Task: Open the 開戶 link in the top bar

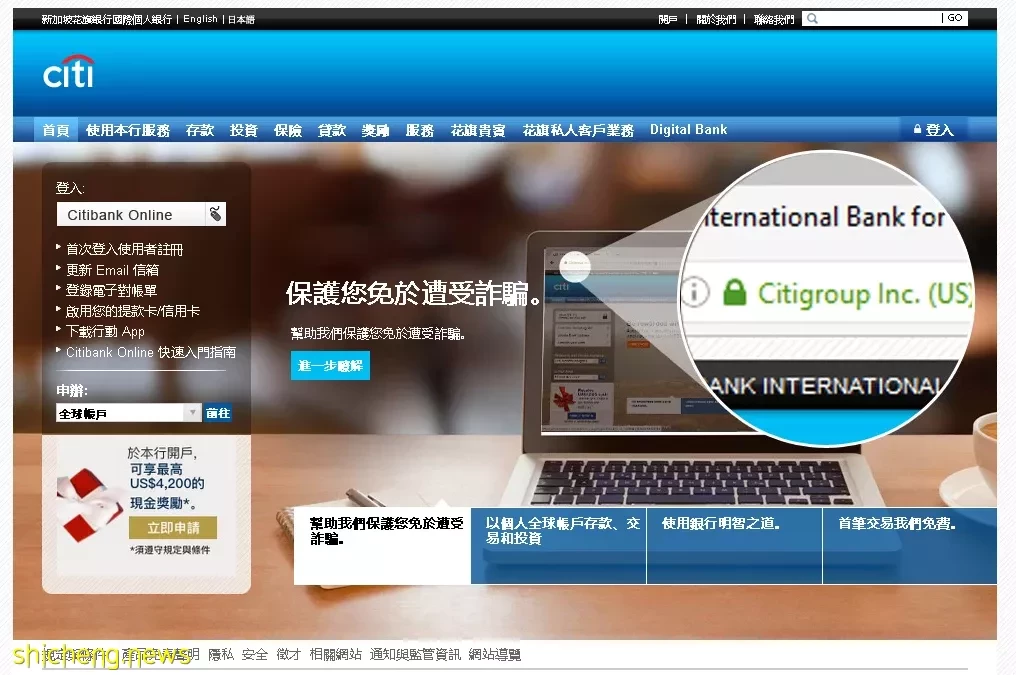Action: (668, 19)
